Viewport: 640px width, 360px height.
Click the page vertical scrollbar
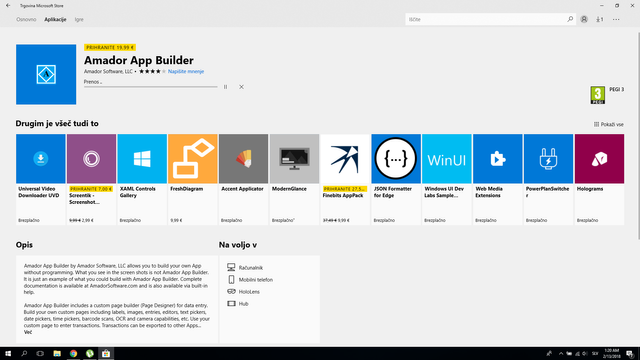[x=638, y=135]
